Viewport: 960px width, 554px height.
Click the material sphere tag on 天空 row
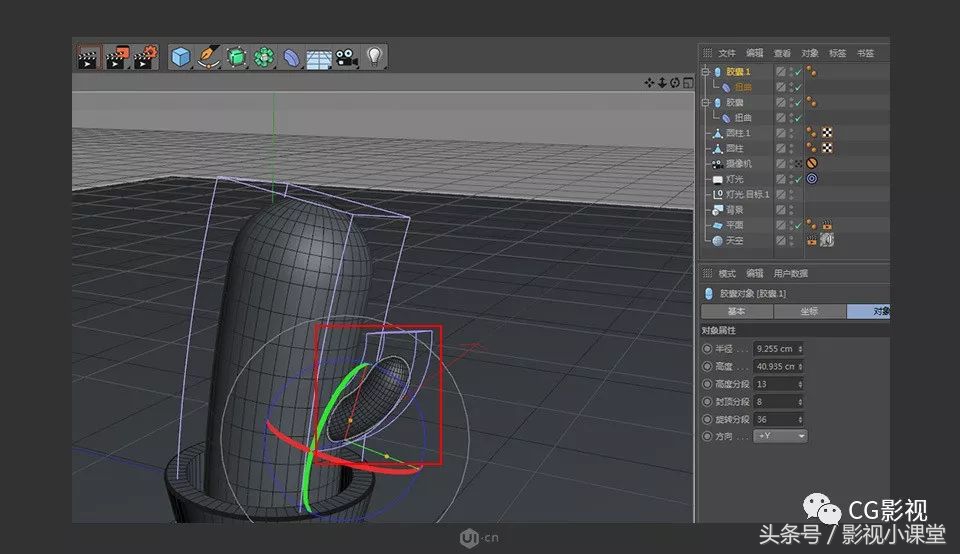pos(827,240)
